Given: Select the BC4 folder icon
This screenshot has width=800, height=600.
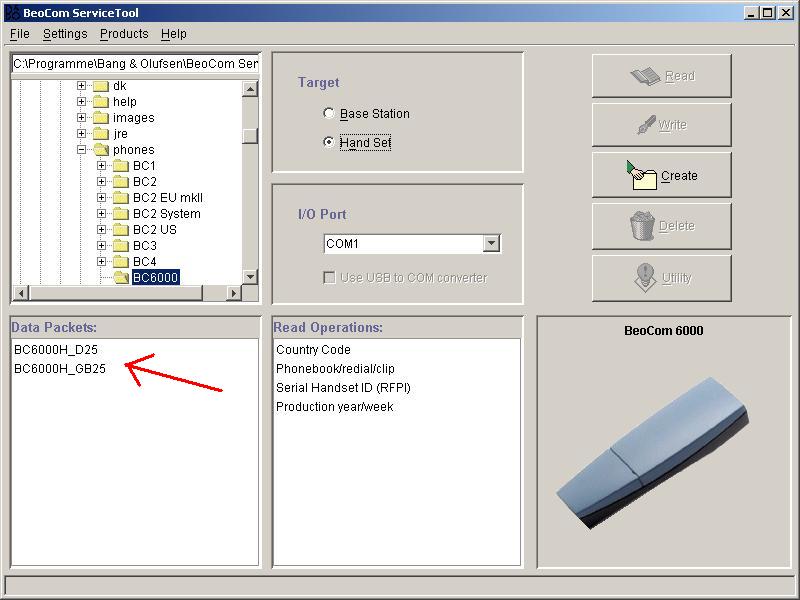Looking at the screenshot, I should pos(121,262).
